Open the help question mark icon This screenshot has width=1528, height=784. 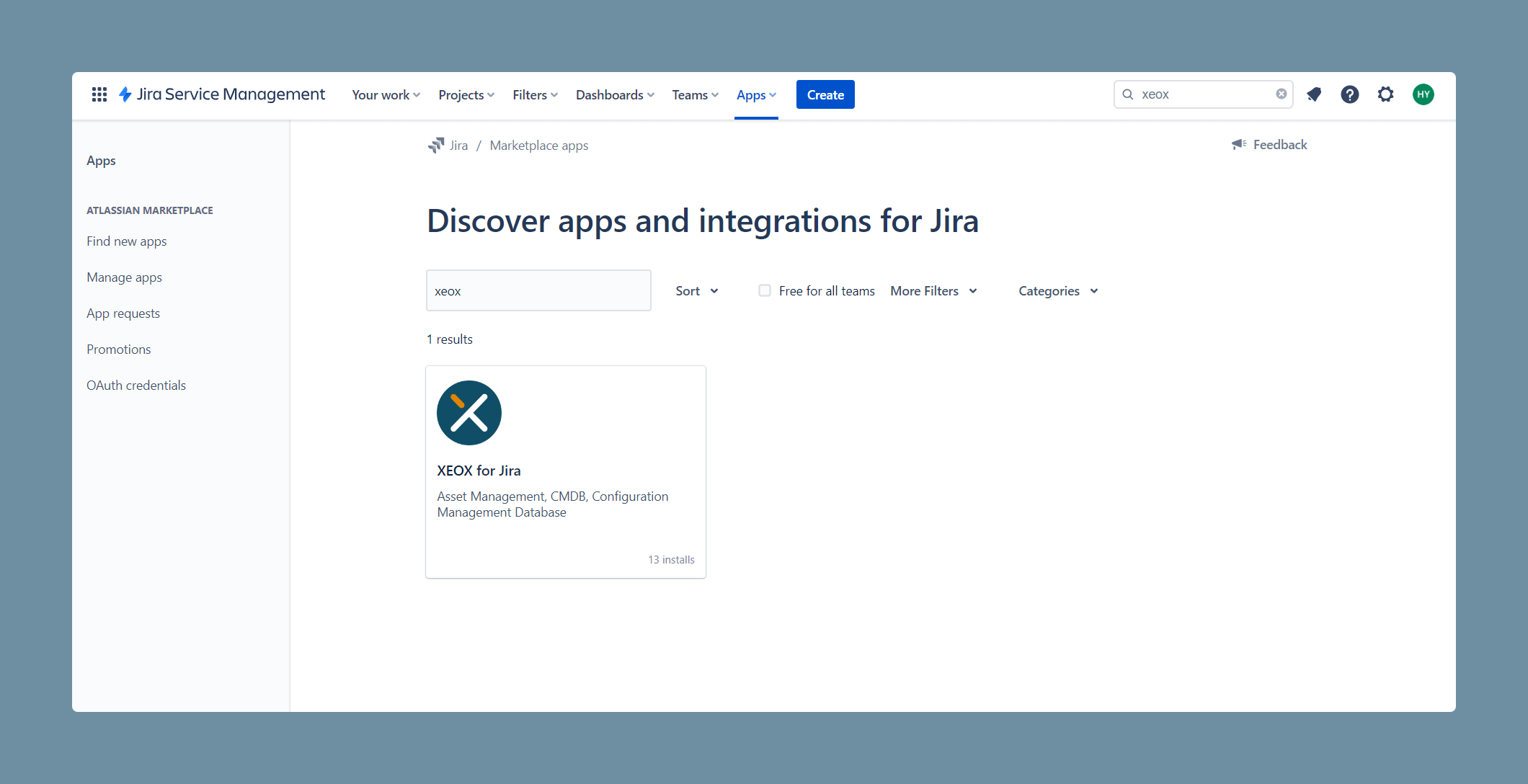1350,94
